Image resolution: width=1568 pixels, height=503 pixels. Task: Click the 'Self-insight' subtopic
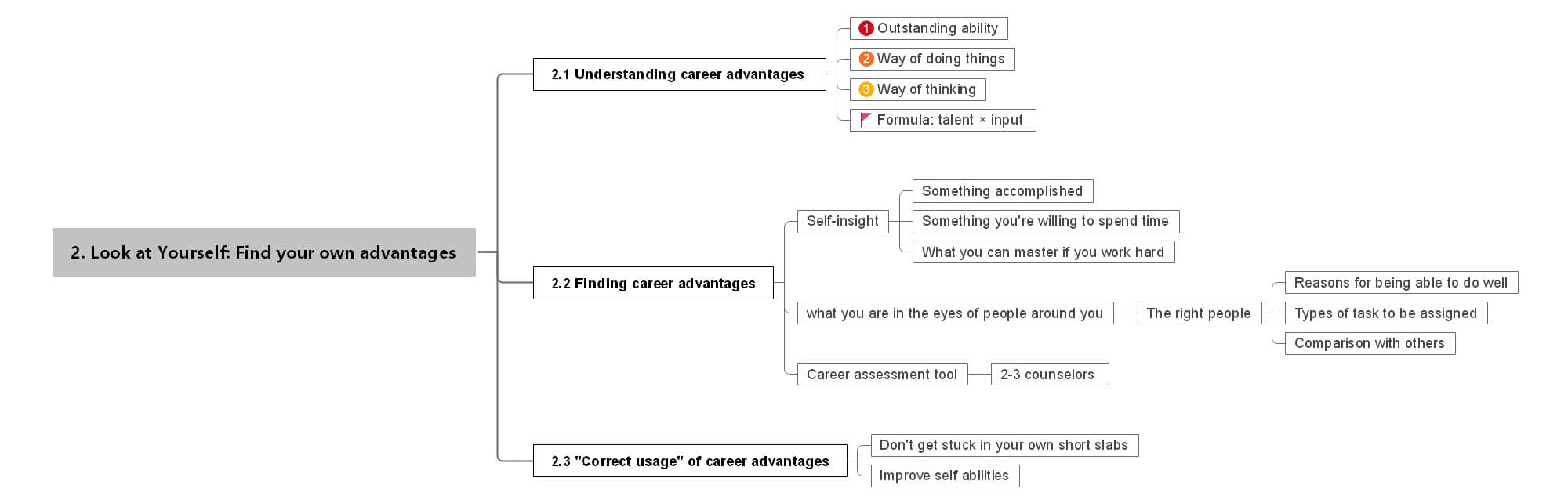843,222
